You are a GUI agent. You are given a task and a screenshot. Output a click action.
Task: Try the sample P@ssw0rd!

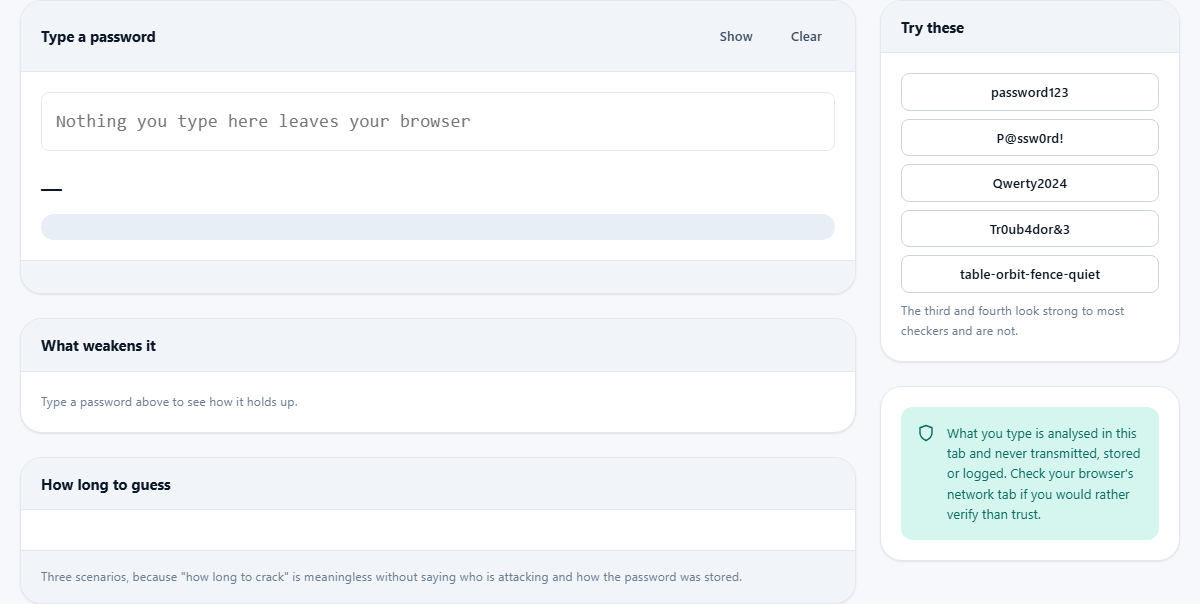pos(1030,138)
